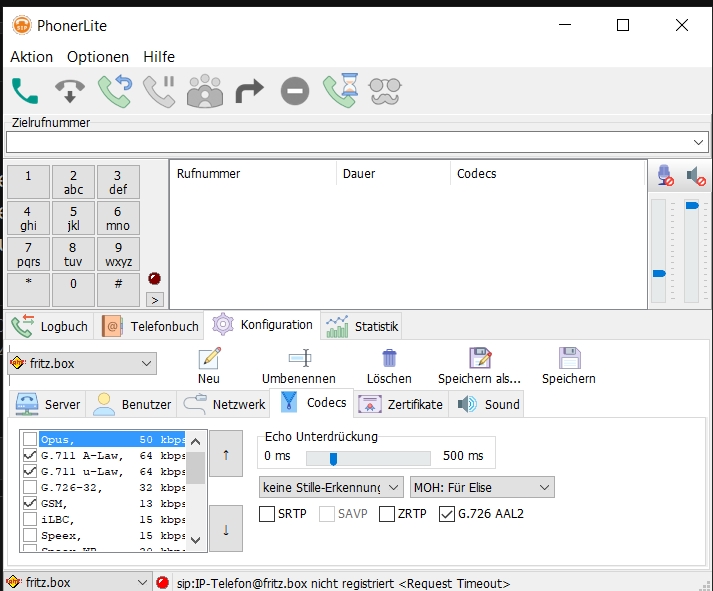Uncheck the GSM codec

[x=30, y=503]
